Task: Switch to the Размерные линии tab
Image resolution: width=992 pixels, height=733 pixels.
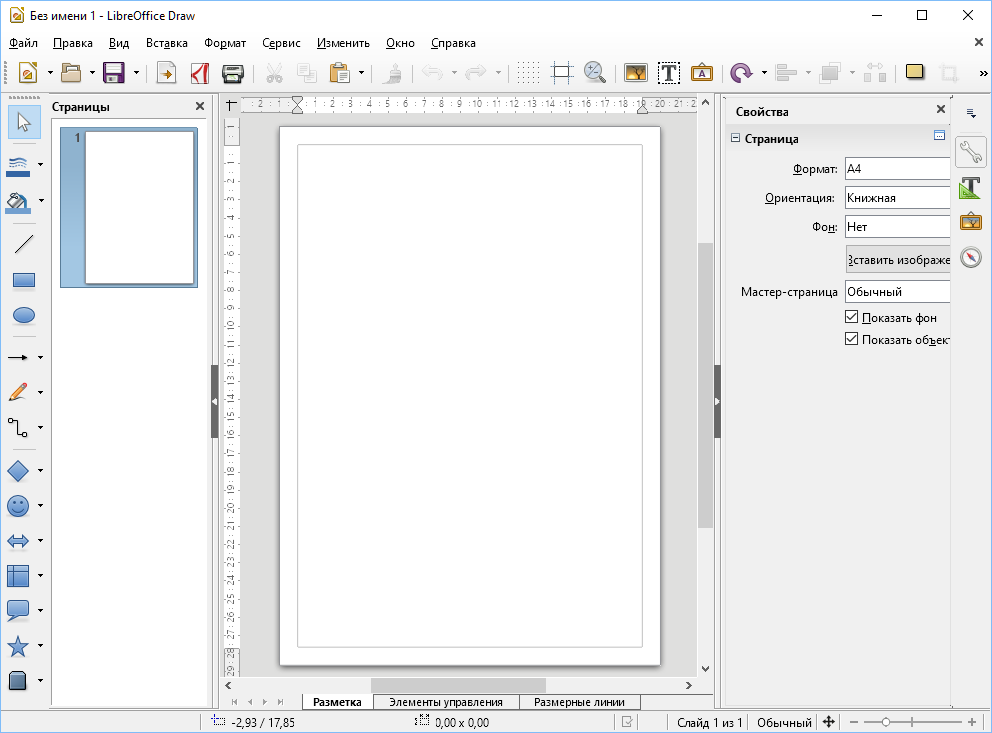Action: [580, 702]
